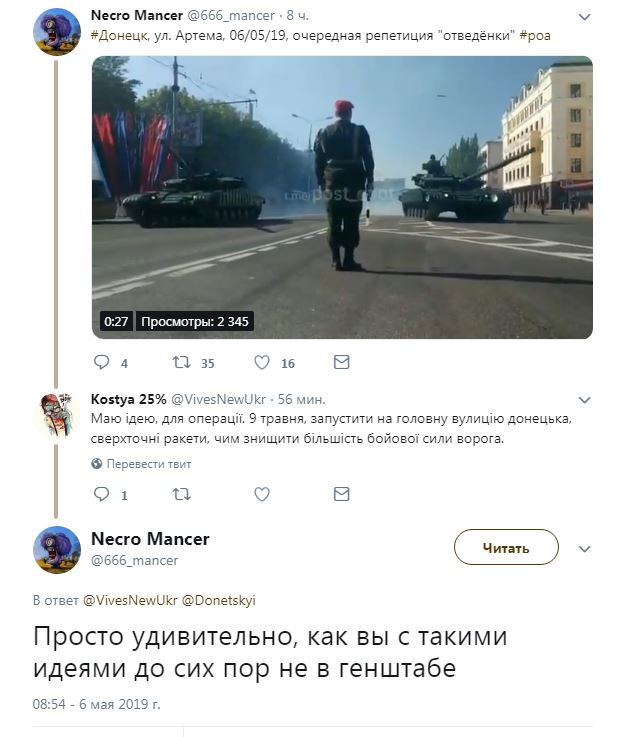Like the tweet with 16 likes
Screen dimensions: 627x737
coord(262,362)
